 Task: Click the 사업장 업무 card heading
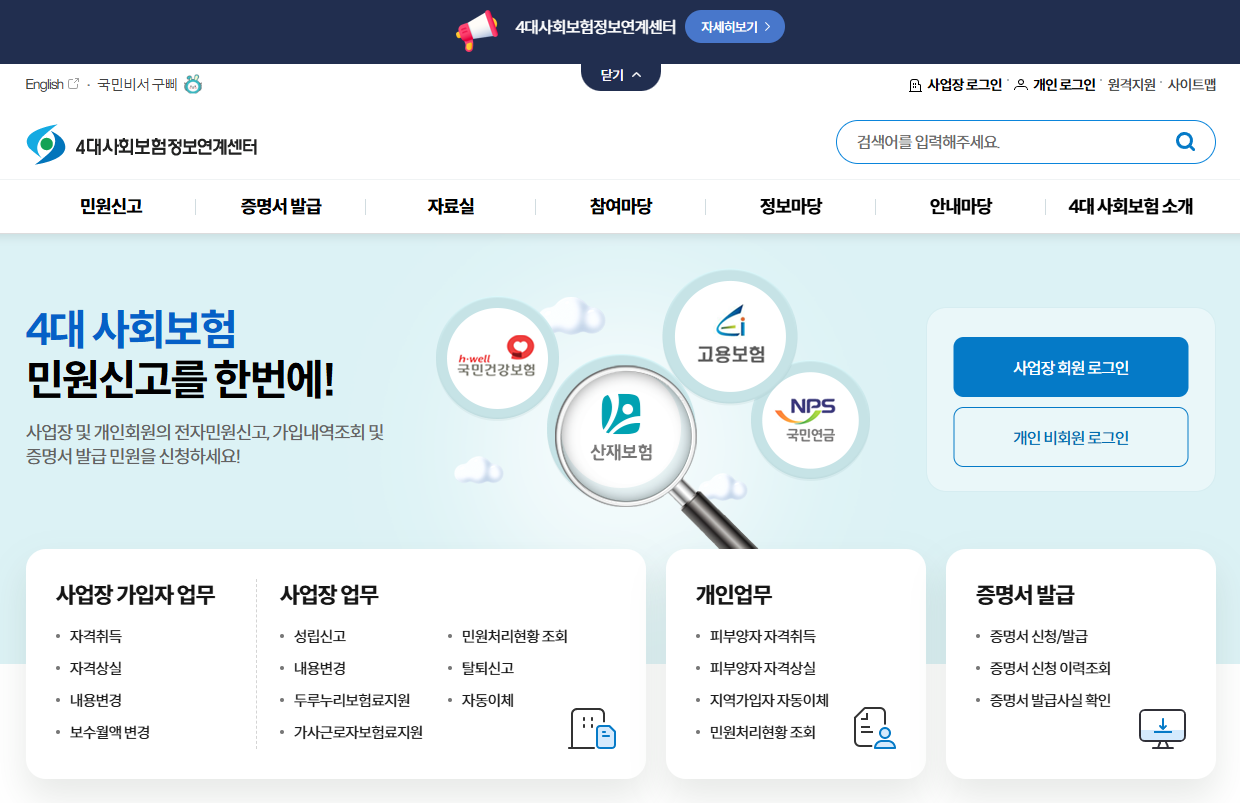[x=330, y=595]
